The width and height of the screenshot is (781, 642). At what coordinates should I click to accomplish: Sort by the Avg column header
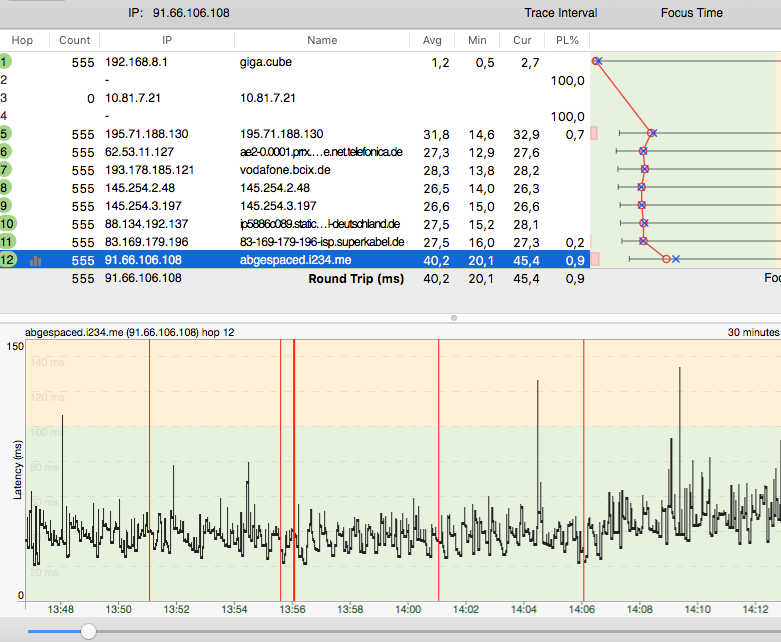coord(432,40)
